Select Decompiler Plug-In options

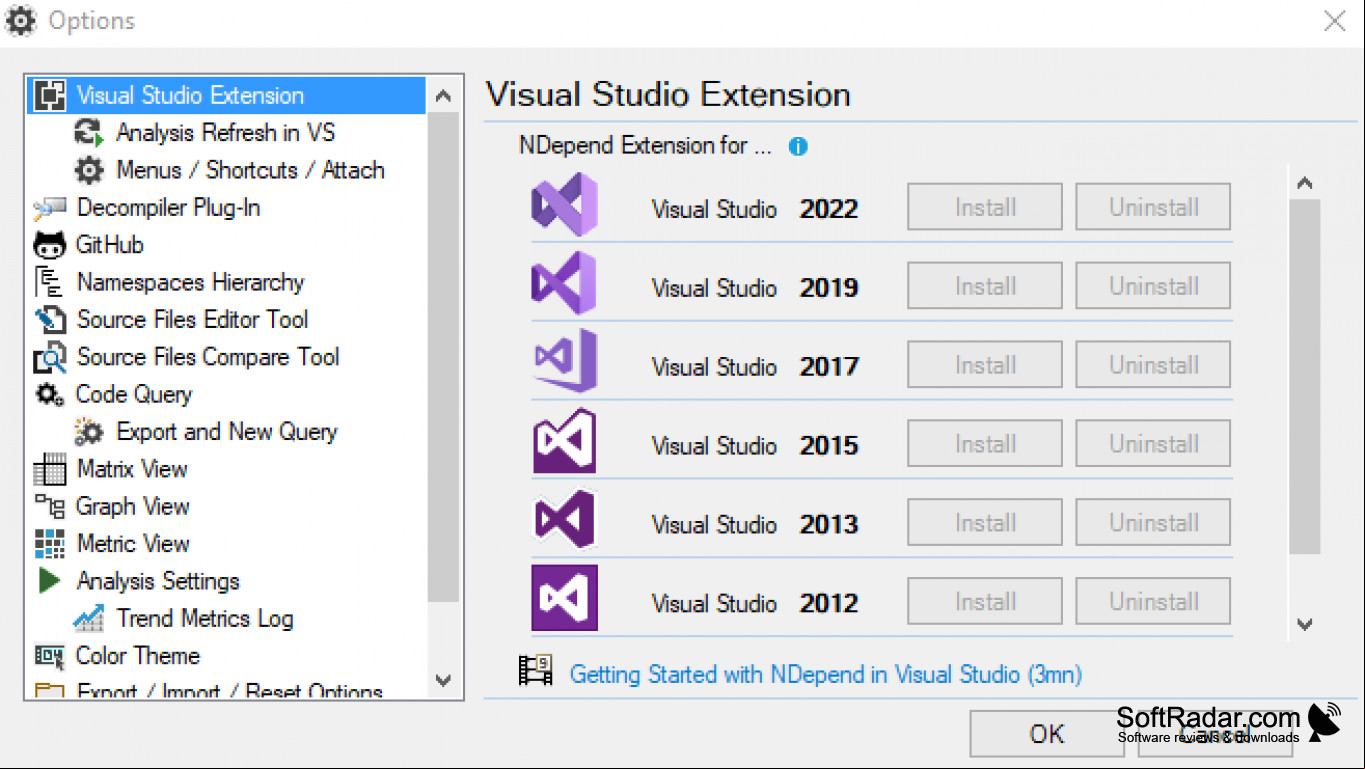tap(168, 208)
